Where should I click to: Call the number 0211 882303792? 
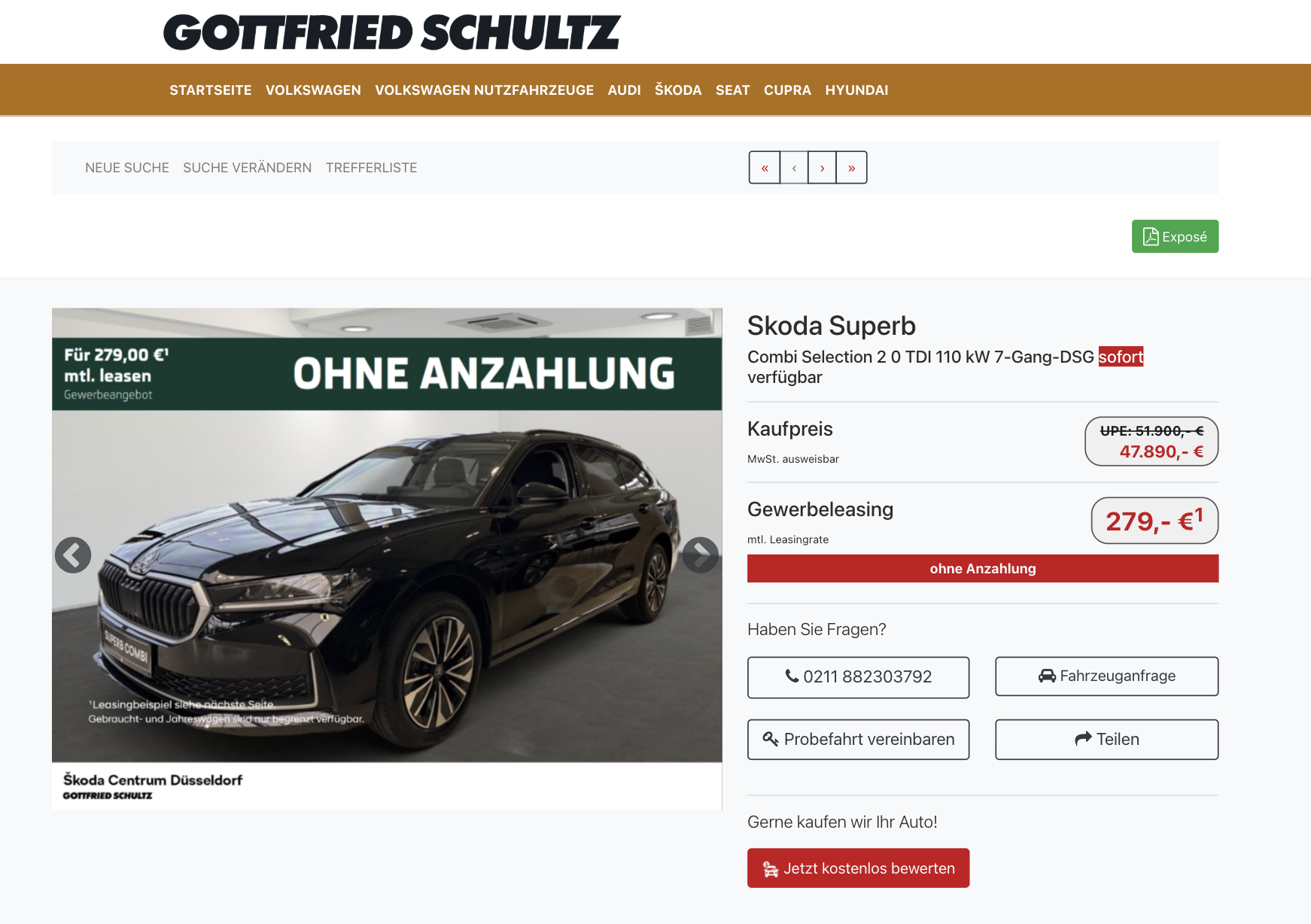click(858, 677)
